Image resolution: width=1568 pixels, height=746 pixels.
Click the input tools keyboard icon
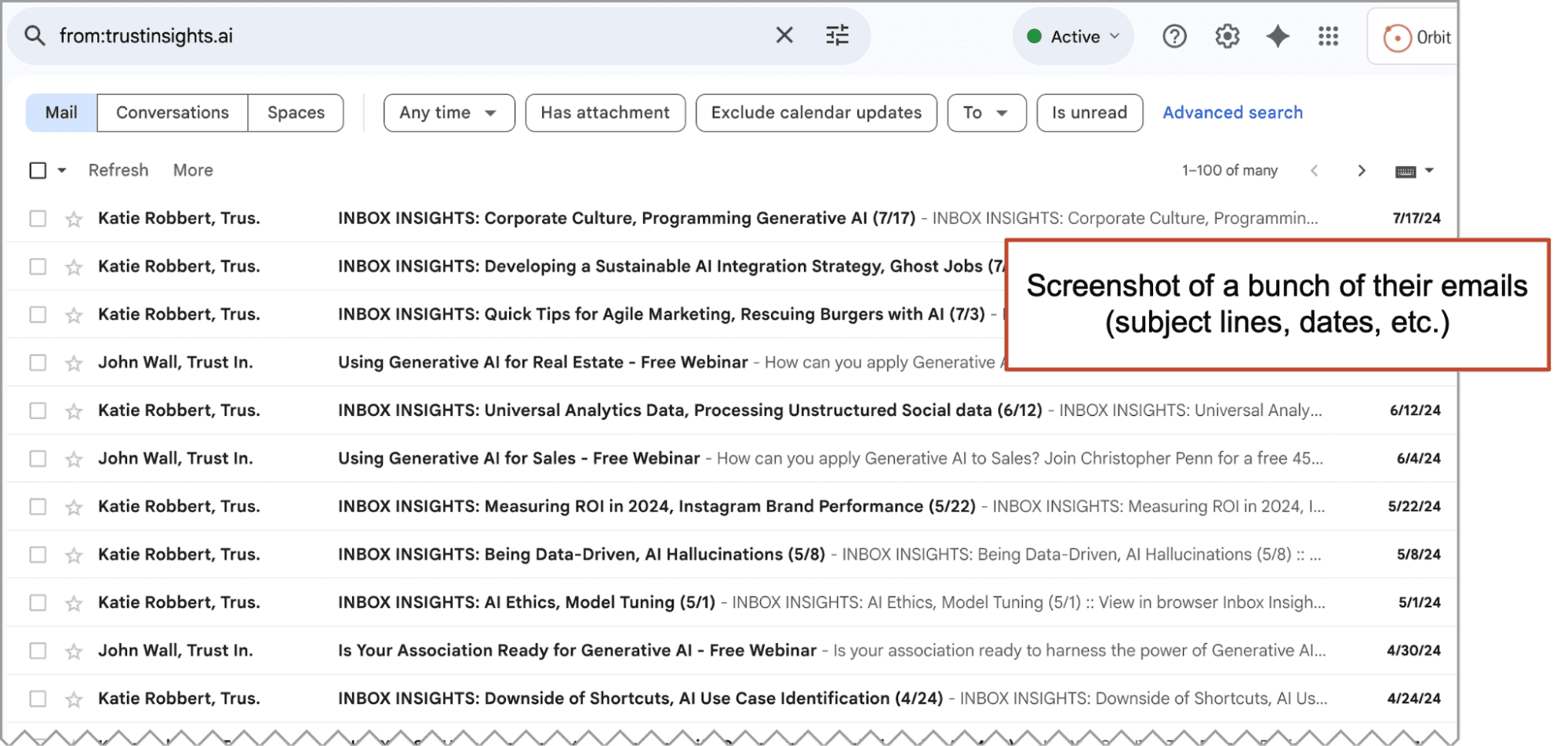click(1406, 171)
